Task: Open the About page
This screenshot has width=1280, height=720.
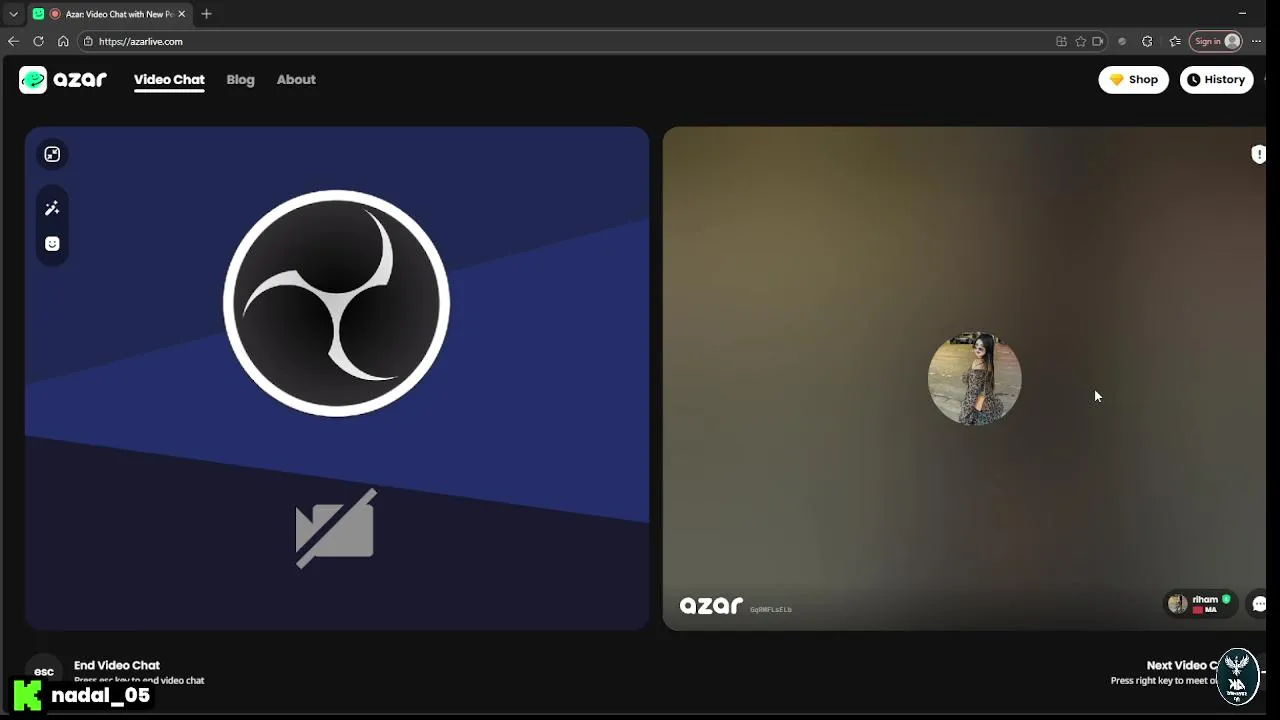Action: pos(296,80)
